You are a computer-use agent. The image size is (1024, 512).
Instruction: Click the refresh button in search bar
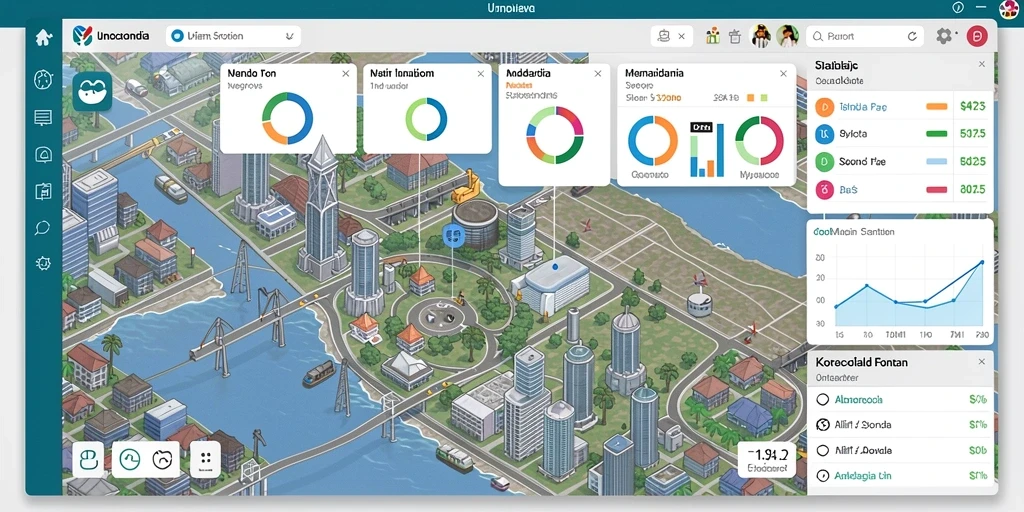coord(912,37)
